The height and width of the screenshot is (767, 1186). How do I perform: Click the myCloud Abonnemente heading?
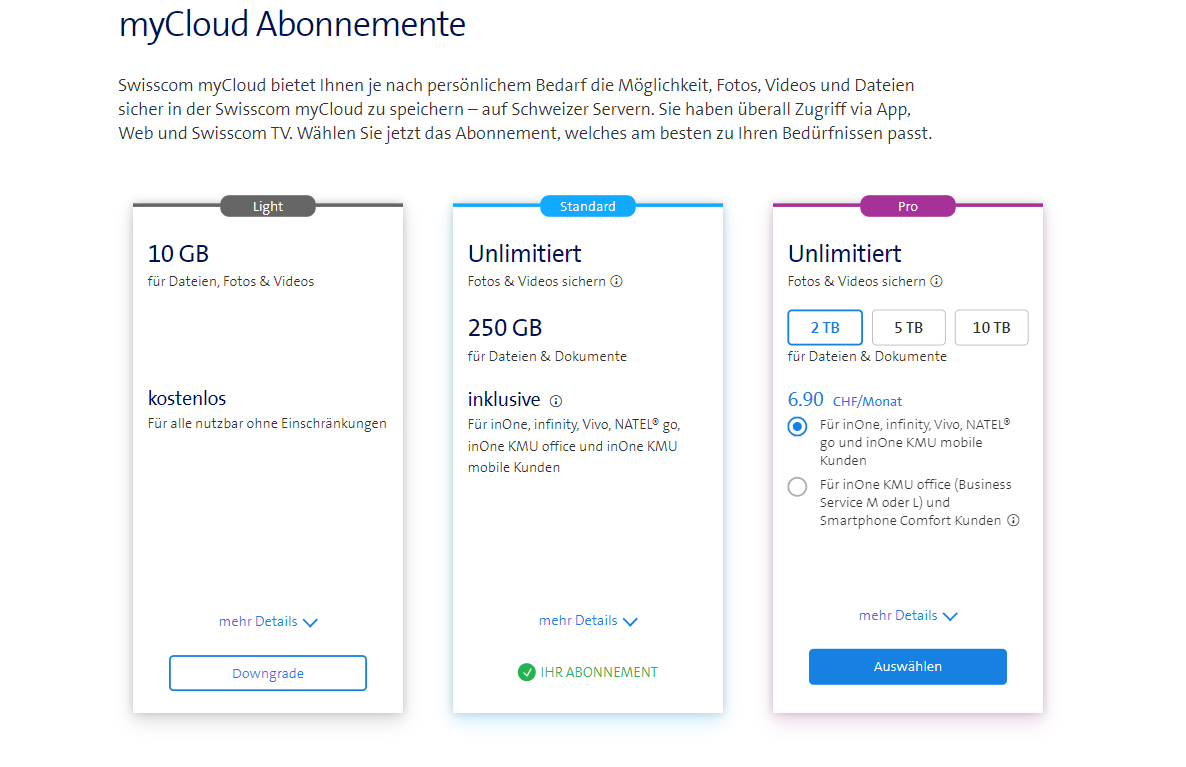coord(292,24)
